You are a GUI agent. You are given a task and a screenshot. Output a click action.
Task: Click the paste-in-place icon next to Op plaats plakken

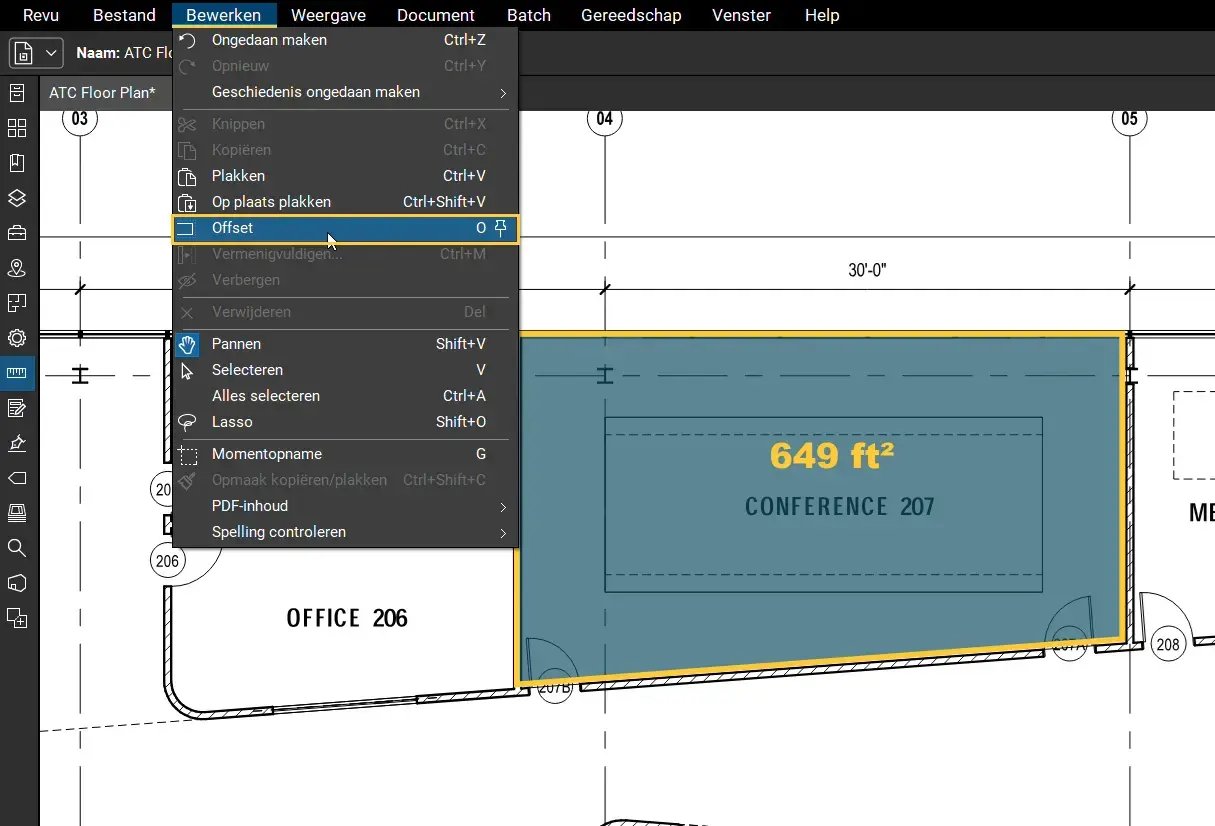tap(187, 203)
